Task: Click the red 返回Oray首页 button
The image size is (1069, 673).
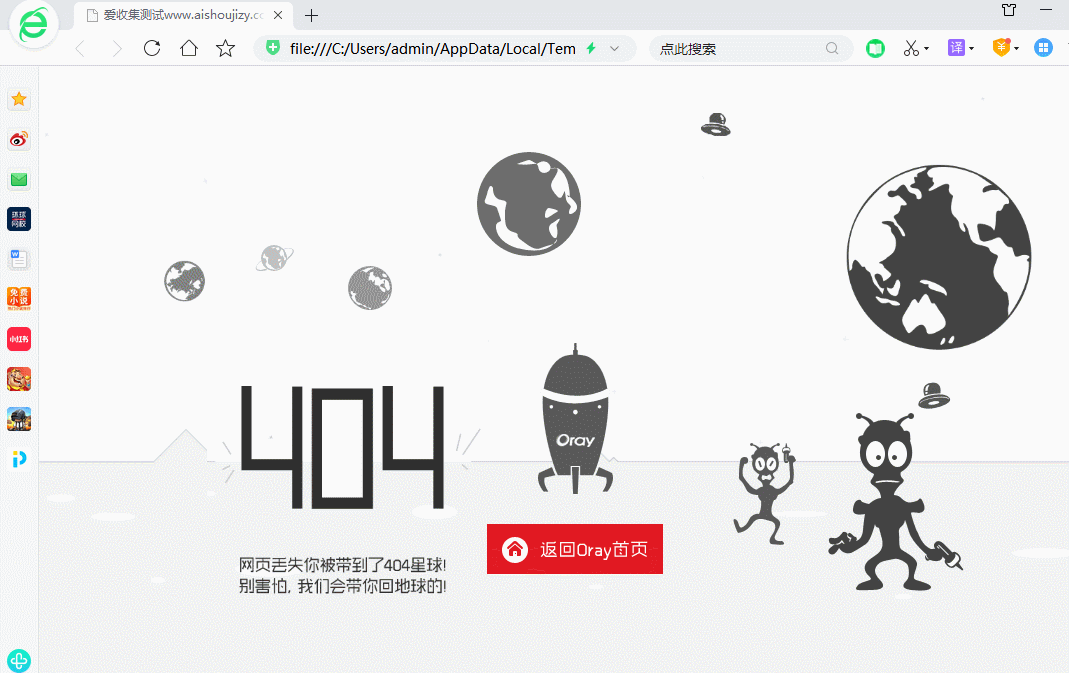Action: [x=574, y=549]
